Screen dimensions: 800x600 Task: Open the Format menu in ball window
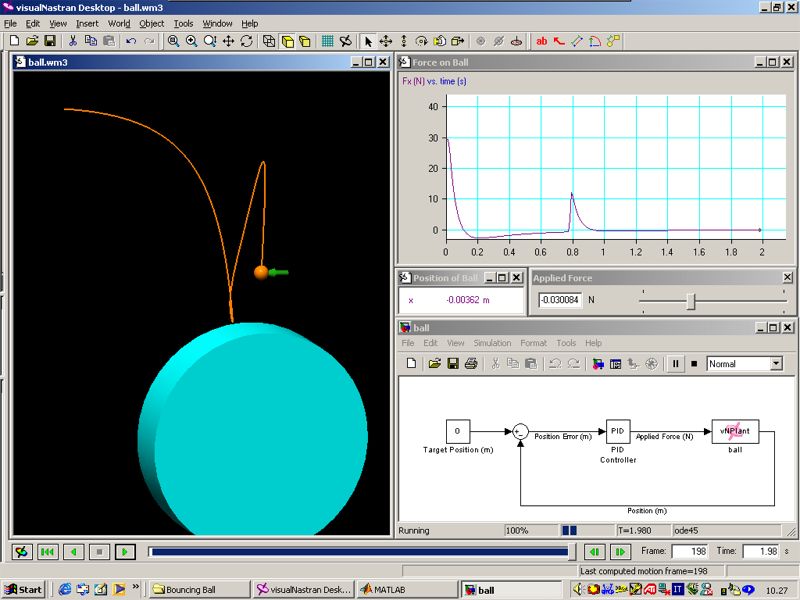533,343
